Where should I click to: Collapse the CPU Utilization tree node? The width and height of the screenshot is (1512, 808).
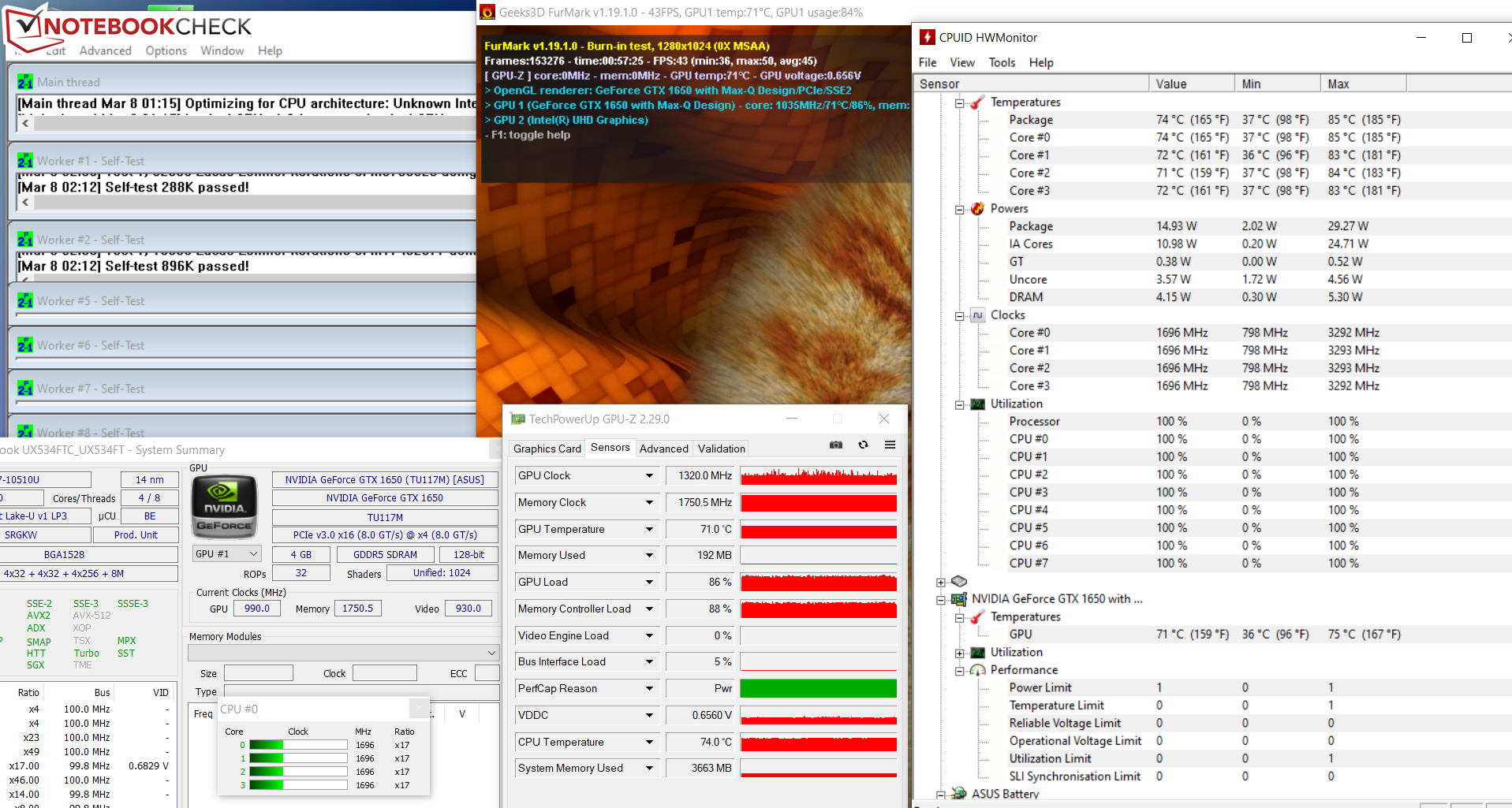pos(959,405)
